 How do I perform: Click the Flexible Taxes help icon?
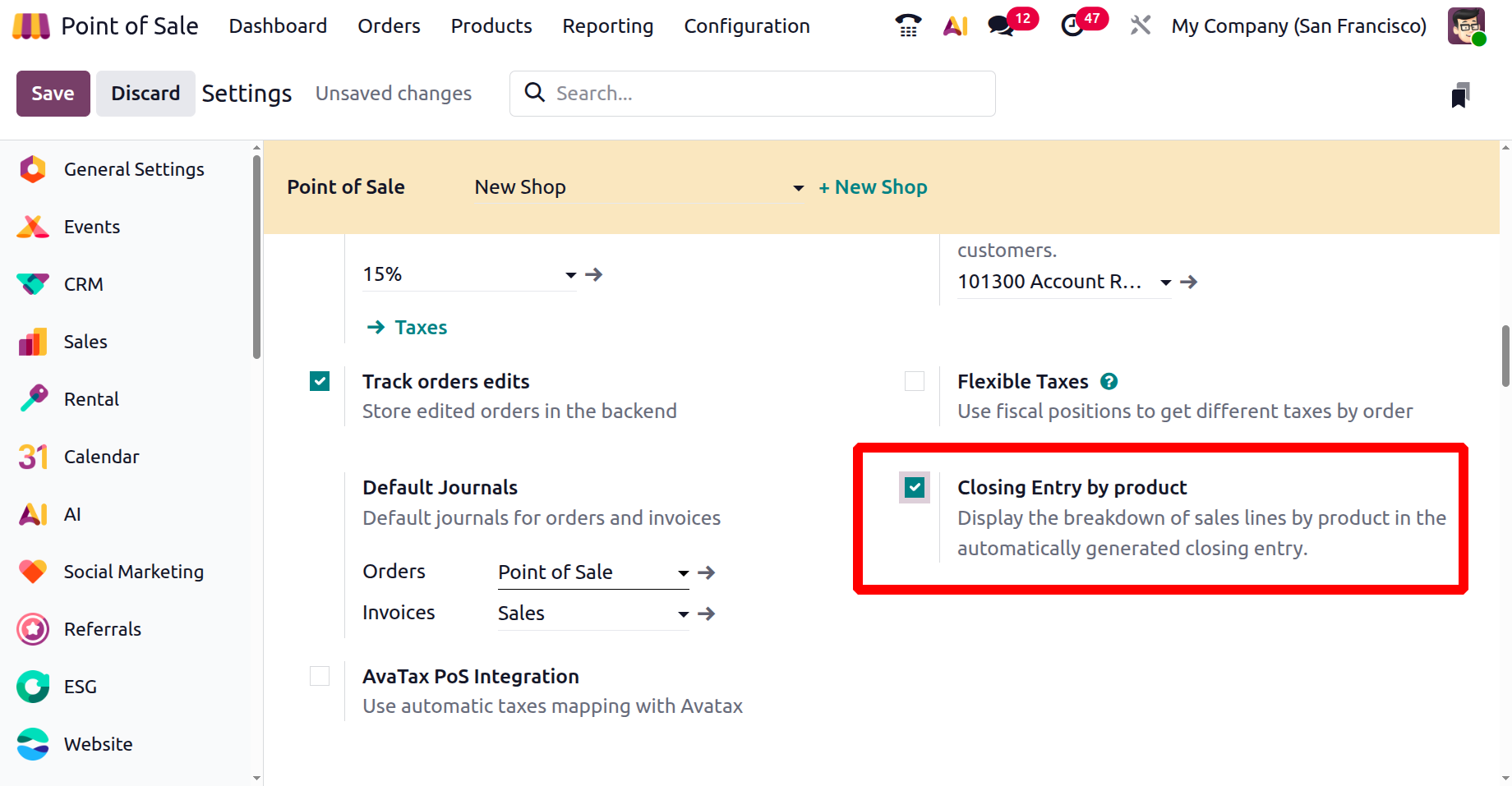point(1109,381)
